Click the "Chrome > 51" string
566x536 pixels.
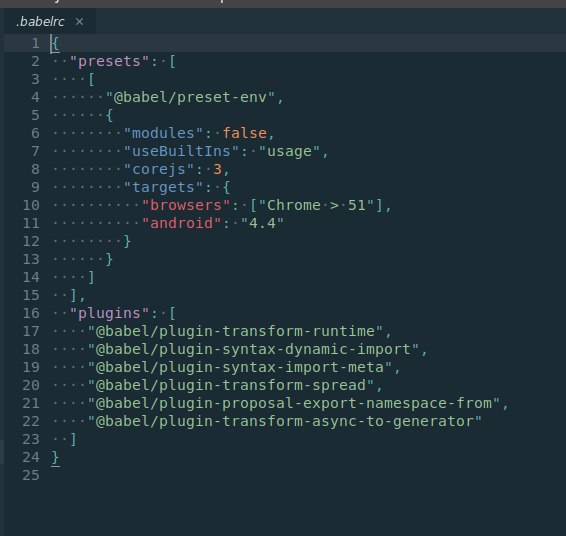[317, 205]
